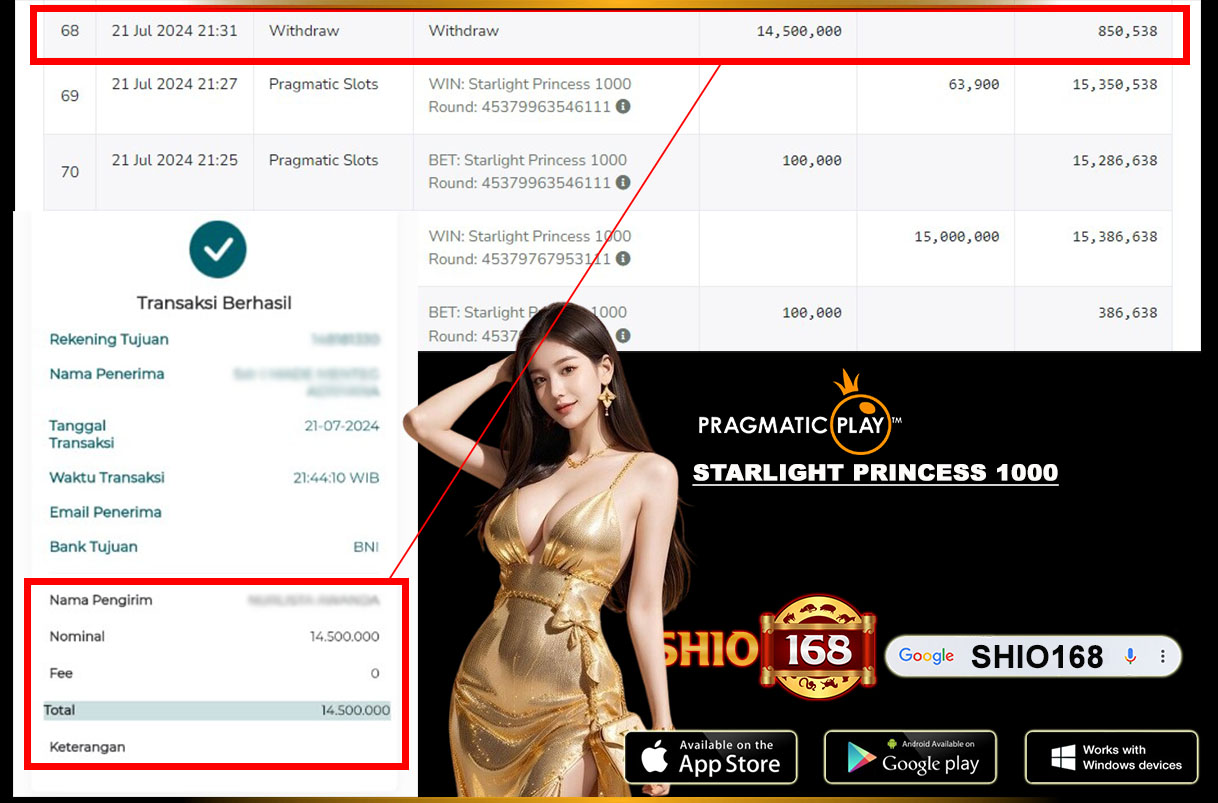
Task: Click Pragmatic Slots in row 69
Action: tap(324, 84)
